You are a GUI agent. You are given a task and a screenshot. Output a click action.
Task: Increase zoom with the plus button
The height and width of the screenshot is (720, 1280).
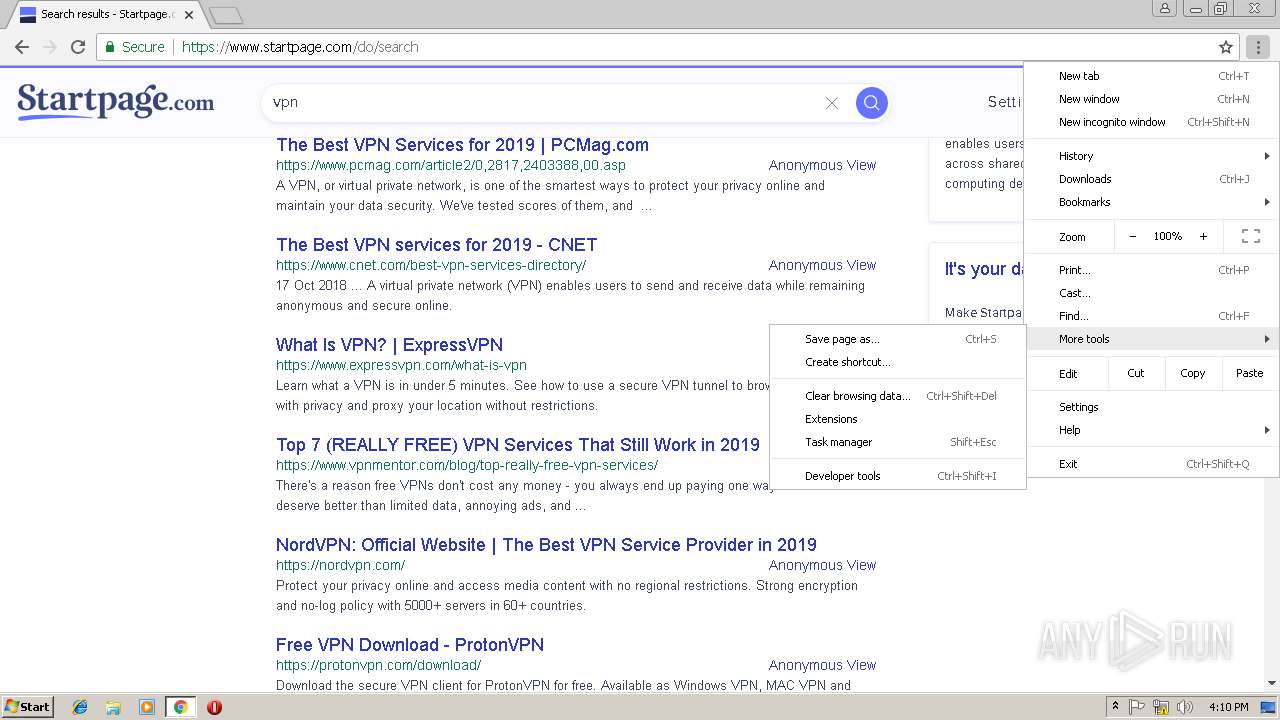click(1203, 236)
